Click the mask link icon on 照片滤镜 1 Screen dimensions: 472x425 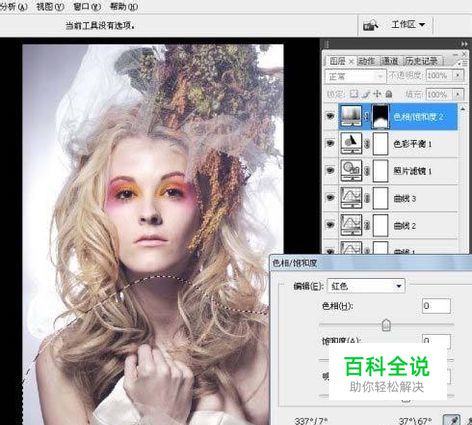(x=367, y=171)
